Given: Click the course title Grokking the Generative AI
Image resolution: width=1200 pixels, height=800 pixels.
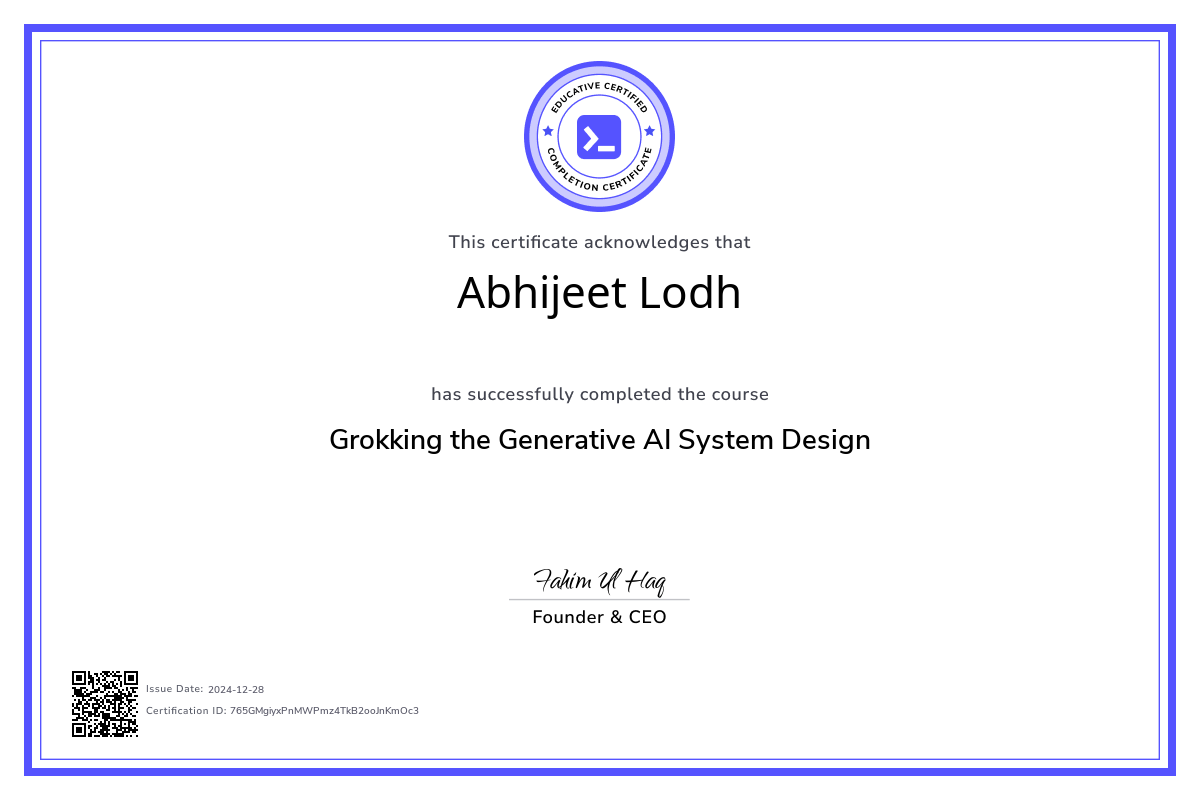Looking at the screenshot, I should click(x=599, y=440).
